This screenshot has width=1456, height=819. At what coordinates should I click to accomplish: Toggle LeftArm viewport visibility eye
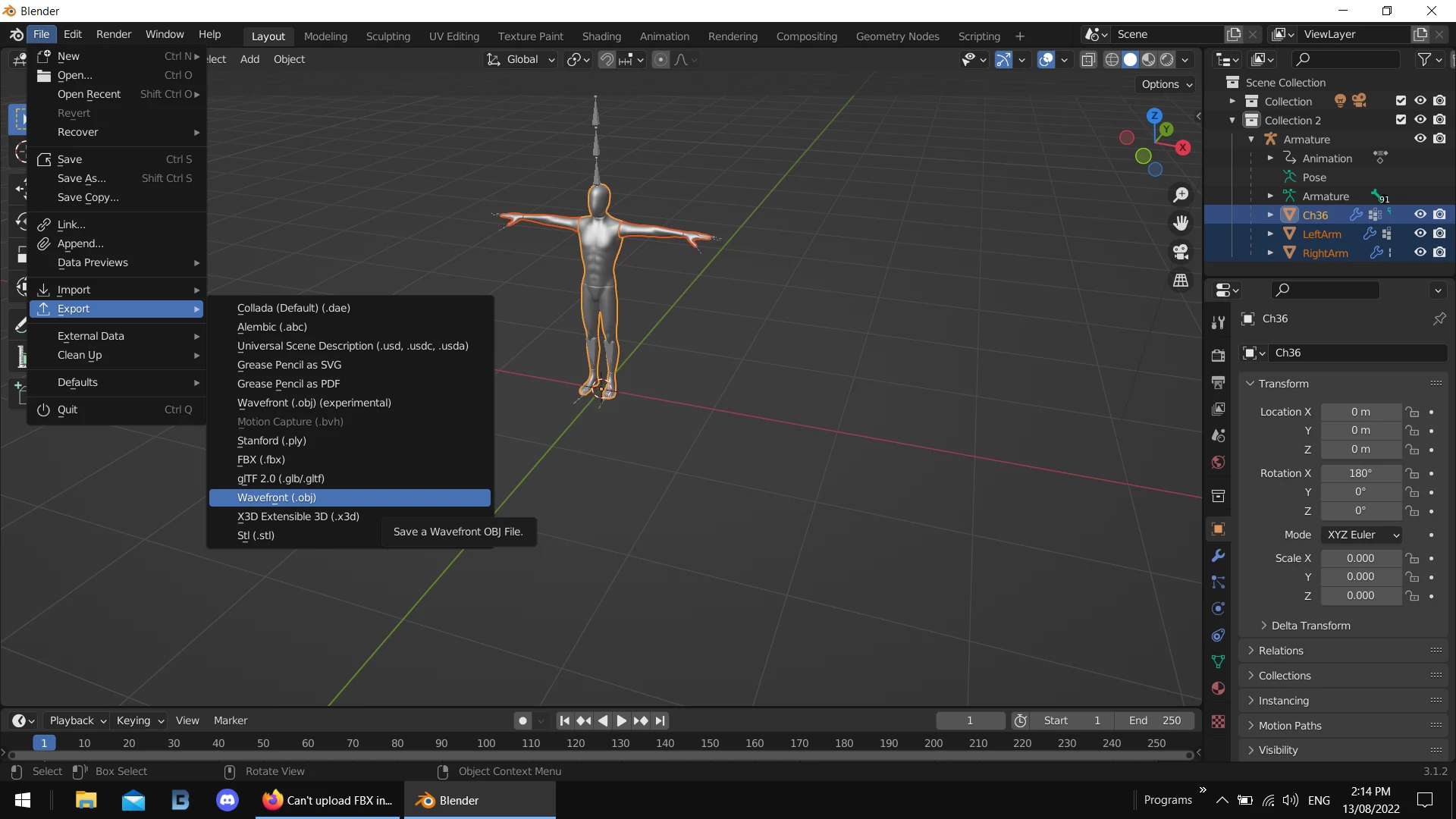(1420, 234)
